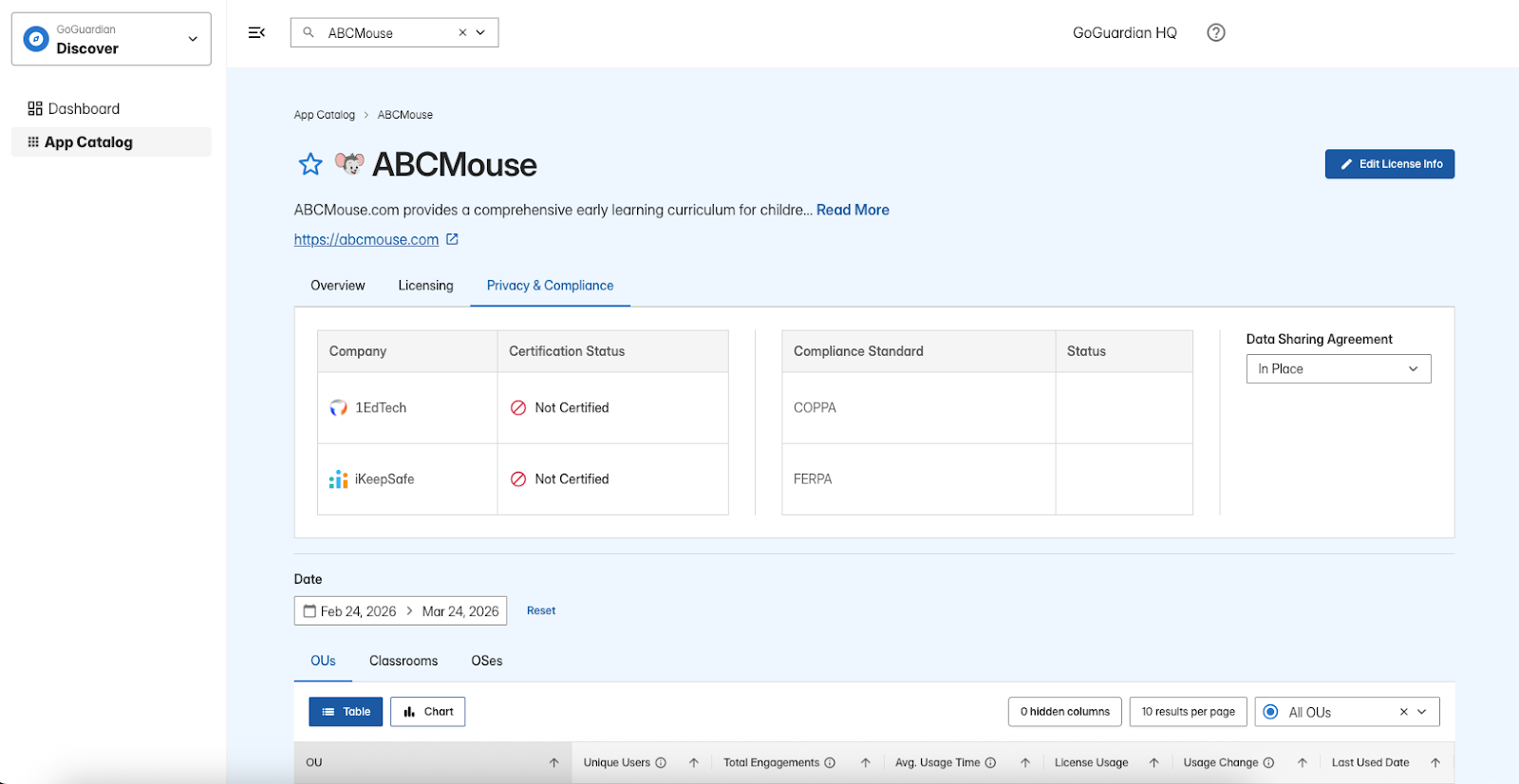1519x784 pixels.
Task: Open the Licensing tab
Action: [425, 286]
